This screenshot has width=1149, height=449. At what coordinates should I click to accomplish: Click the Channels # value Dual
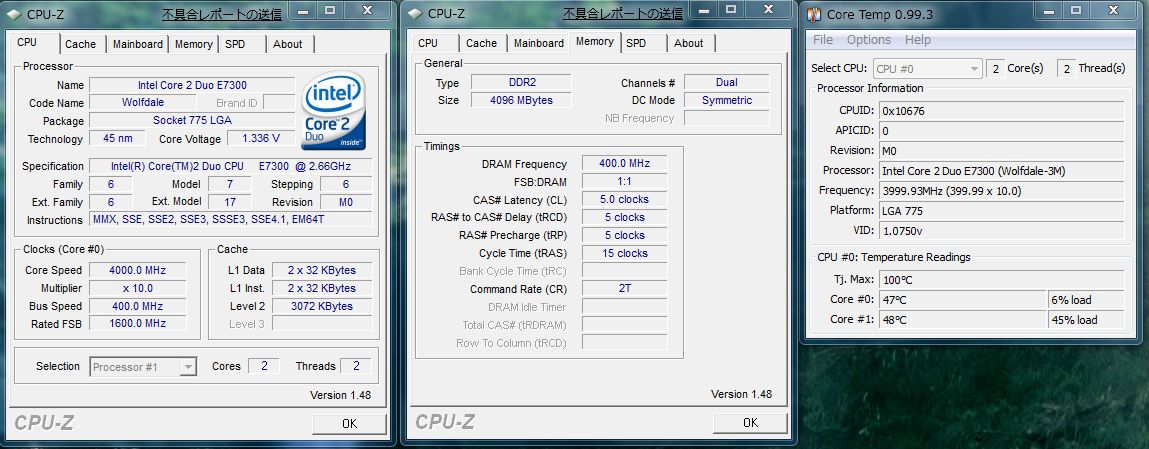pos(727,83)
